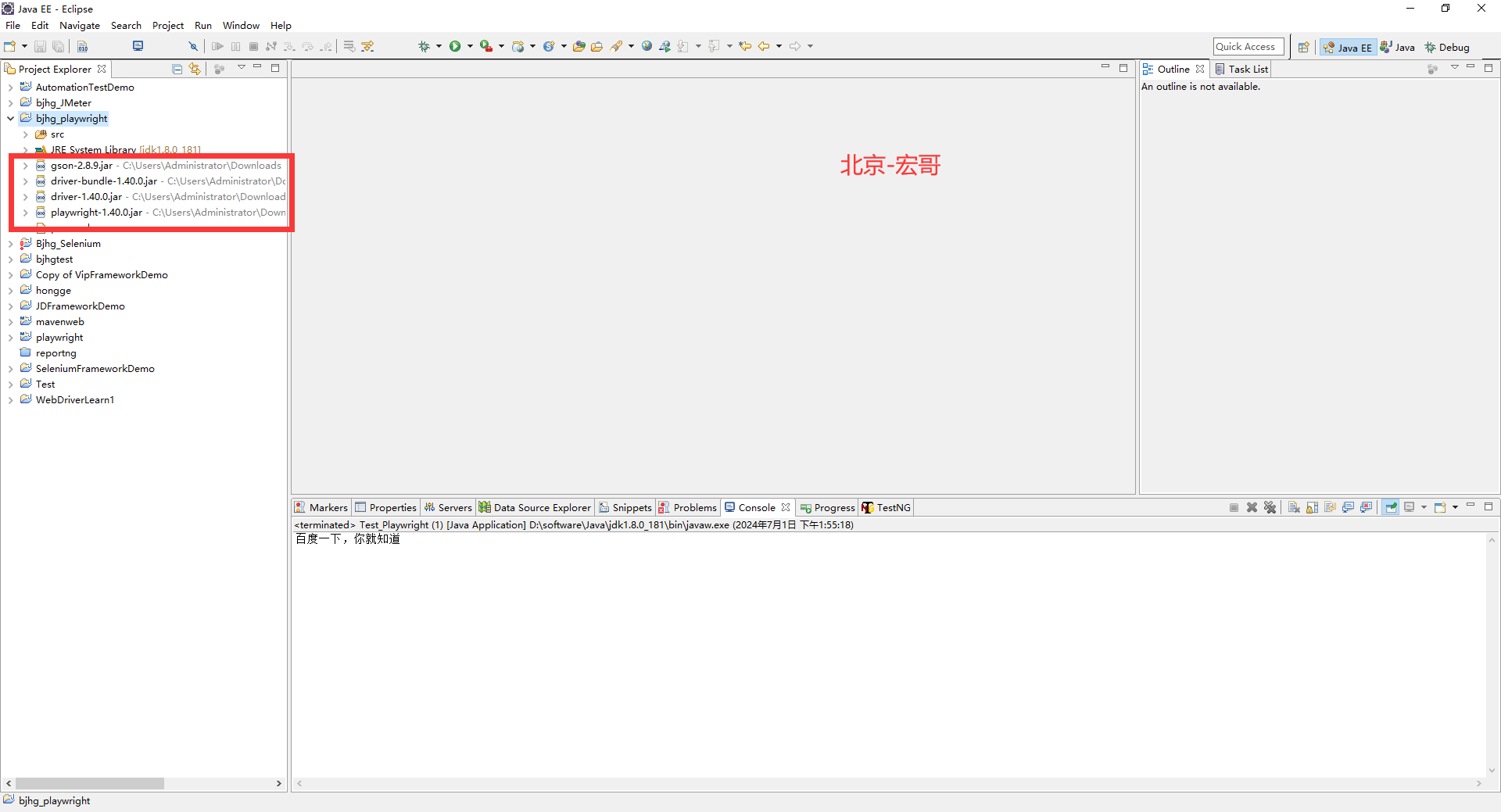Open the File menu

[13, 26]
